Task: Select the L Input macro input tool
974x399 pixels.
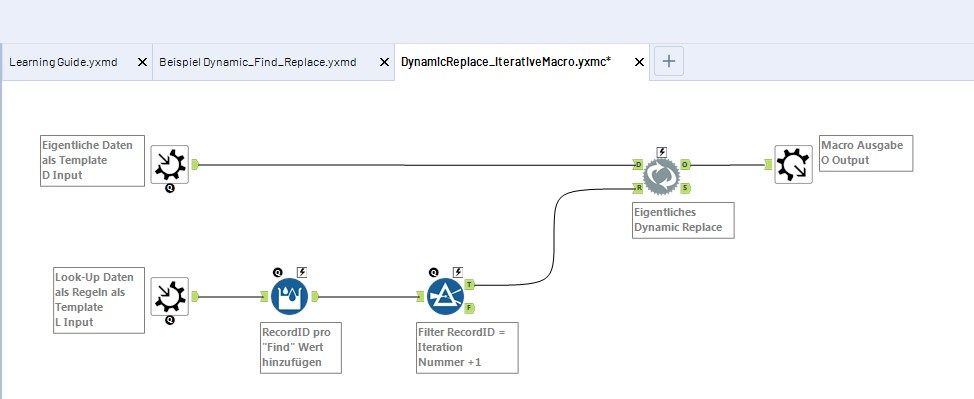Action: (x=169, y=297)
